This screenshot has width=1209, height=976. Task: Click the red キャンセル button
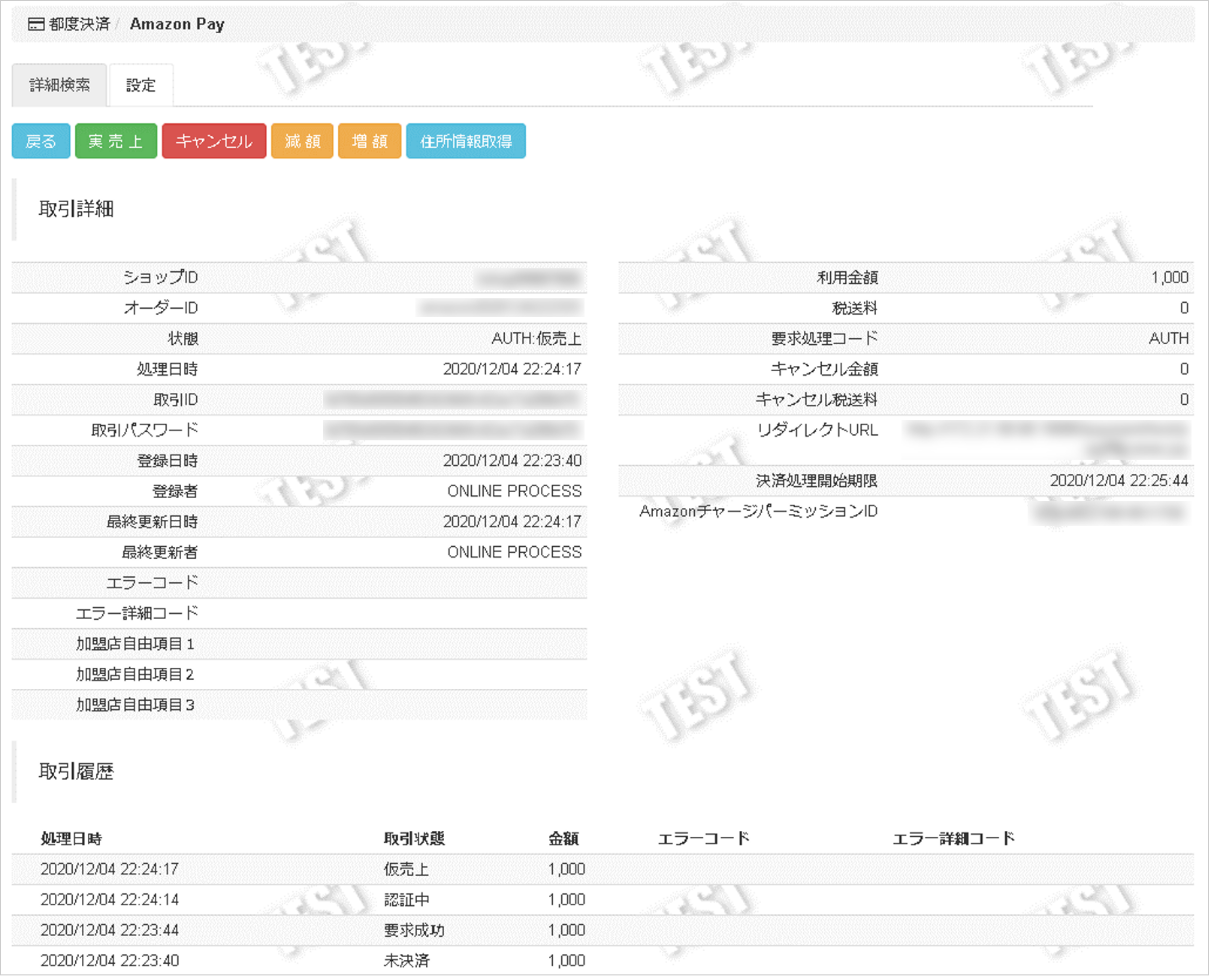[214, 141]
